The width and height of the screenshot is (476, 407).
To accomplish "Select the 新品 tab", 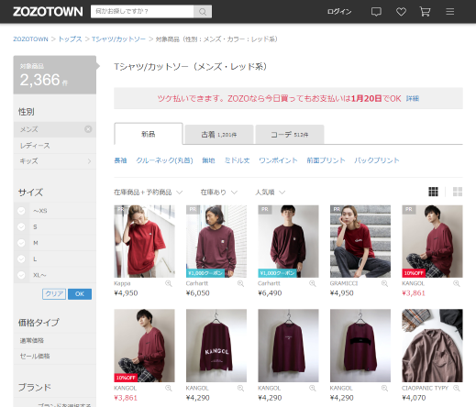I will pyautogui.click(x=148, y=134).
